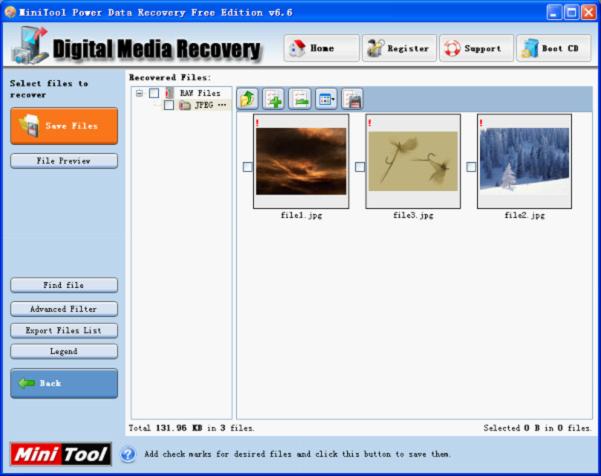Select the file2.jpg snowy forest thumbnail
This screenshot has width=601, height=476.
click(x=524, y=161)
